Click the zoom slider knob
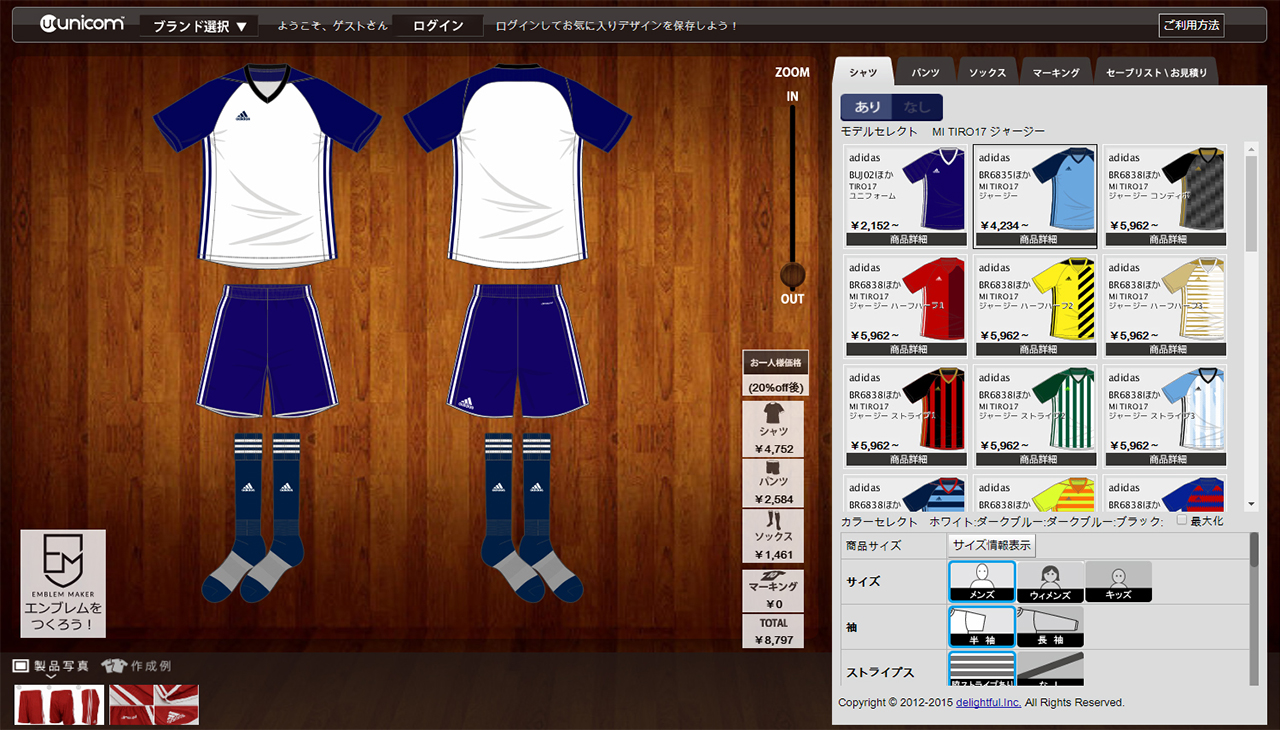The image size is (1280, 730). [x=792, y=276]
